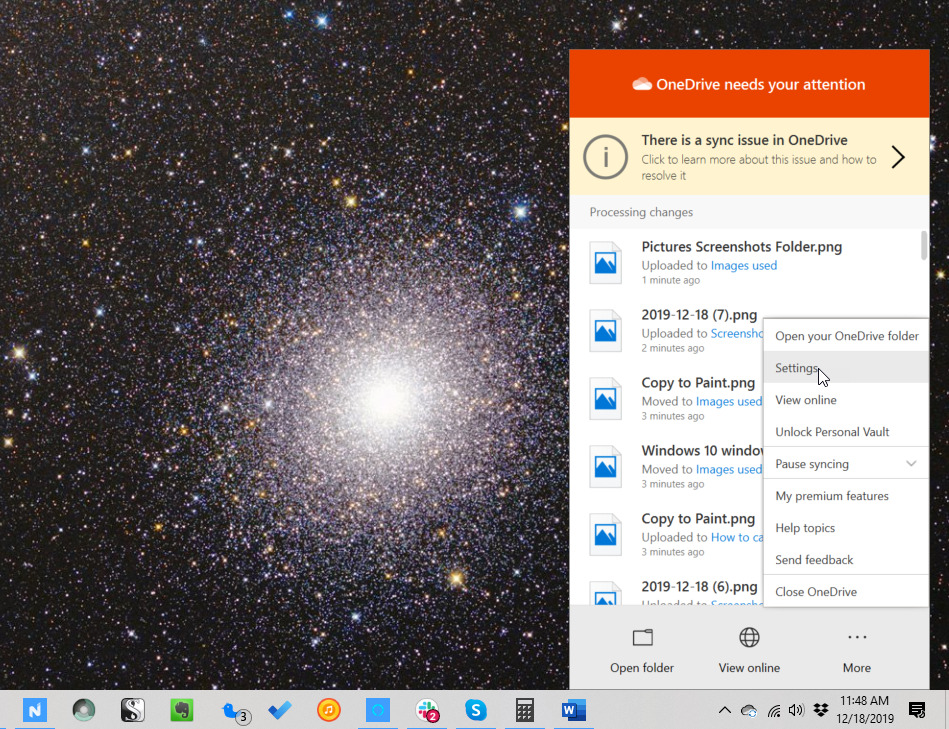Open Calculator icon in taskbar

pyautogui.click(x=525, y=710)
